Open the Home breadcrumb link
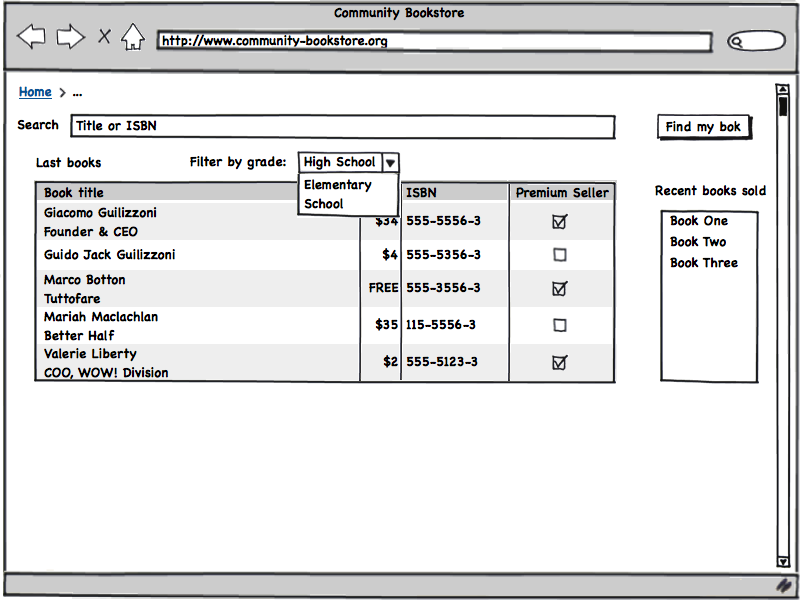Screen dimensions: 800x600 pyautogui.click(x=35, y=92)
